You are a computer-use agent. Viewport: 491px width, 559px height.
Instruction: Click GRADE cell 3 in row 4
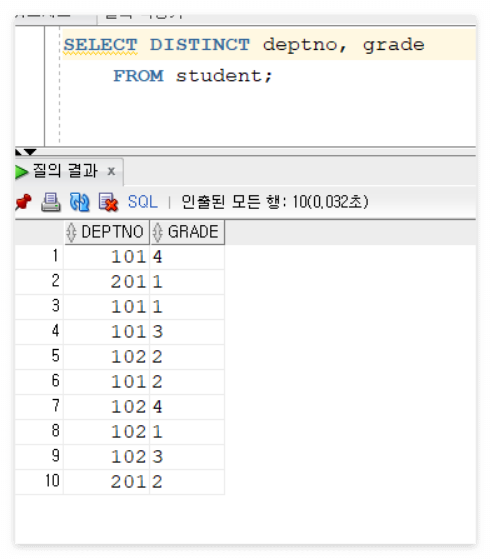point(187,332)
